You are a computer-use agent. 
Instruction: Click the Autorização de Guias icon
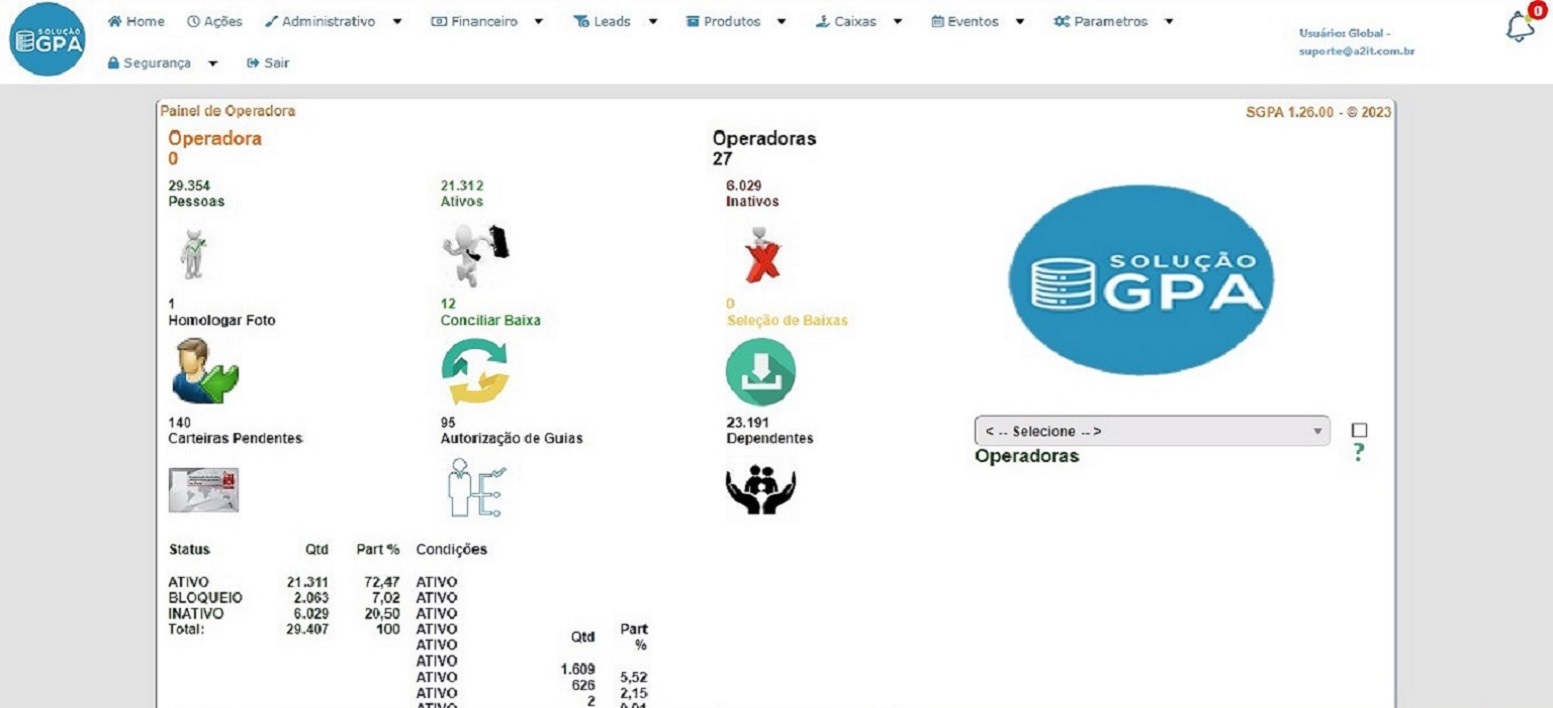[476, 487]
